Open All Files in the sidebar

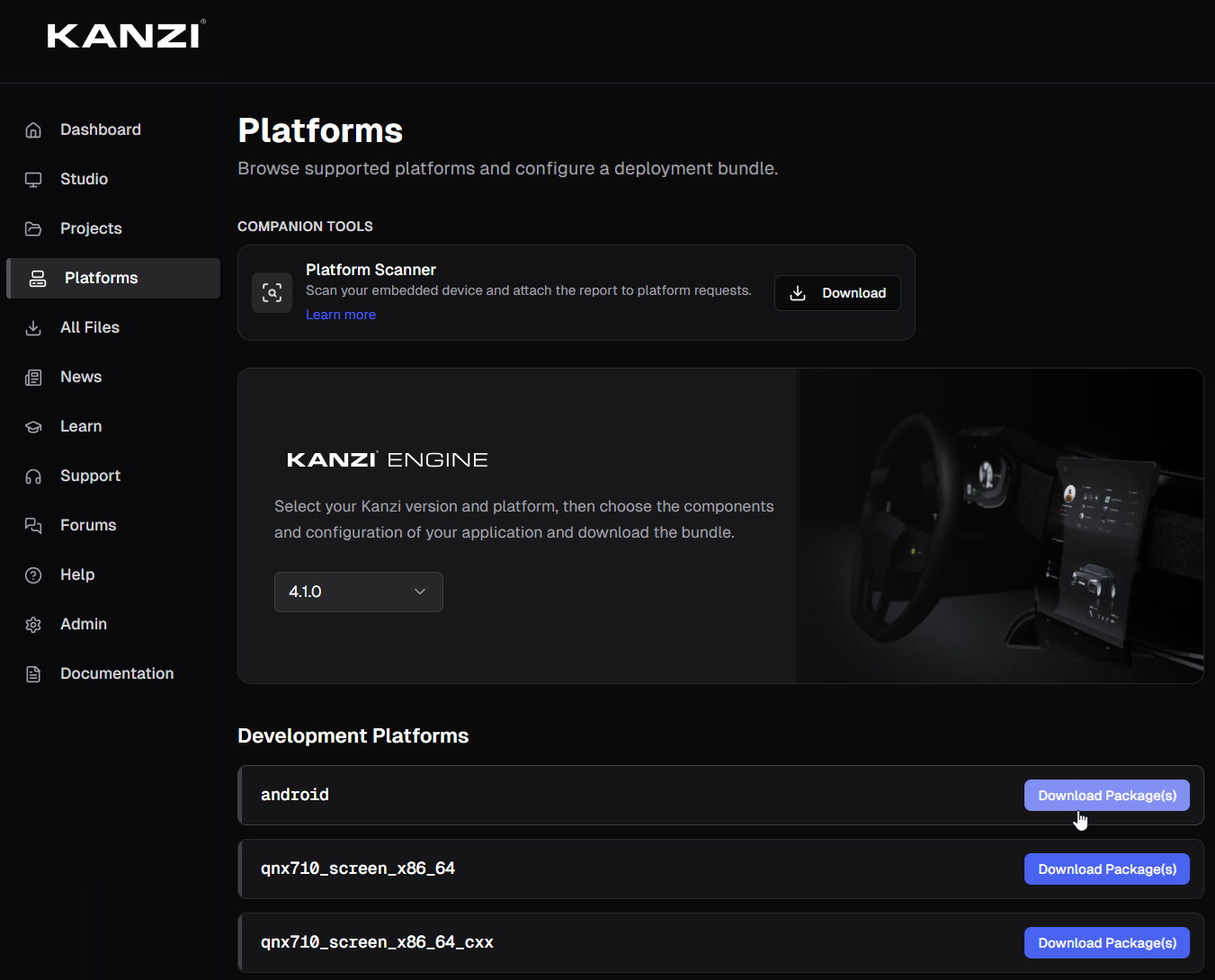click(113, 327)
